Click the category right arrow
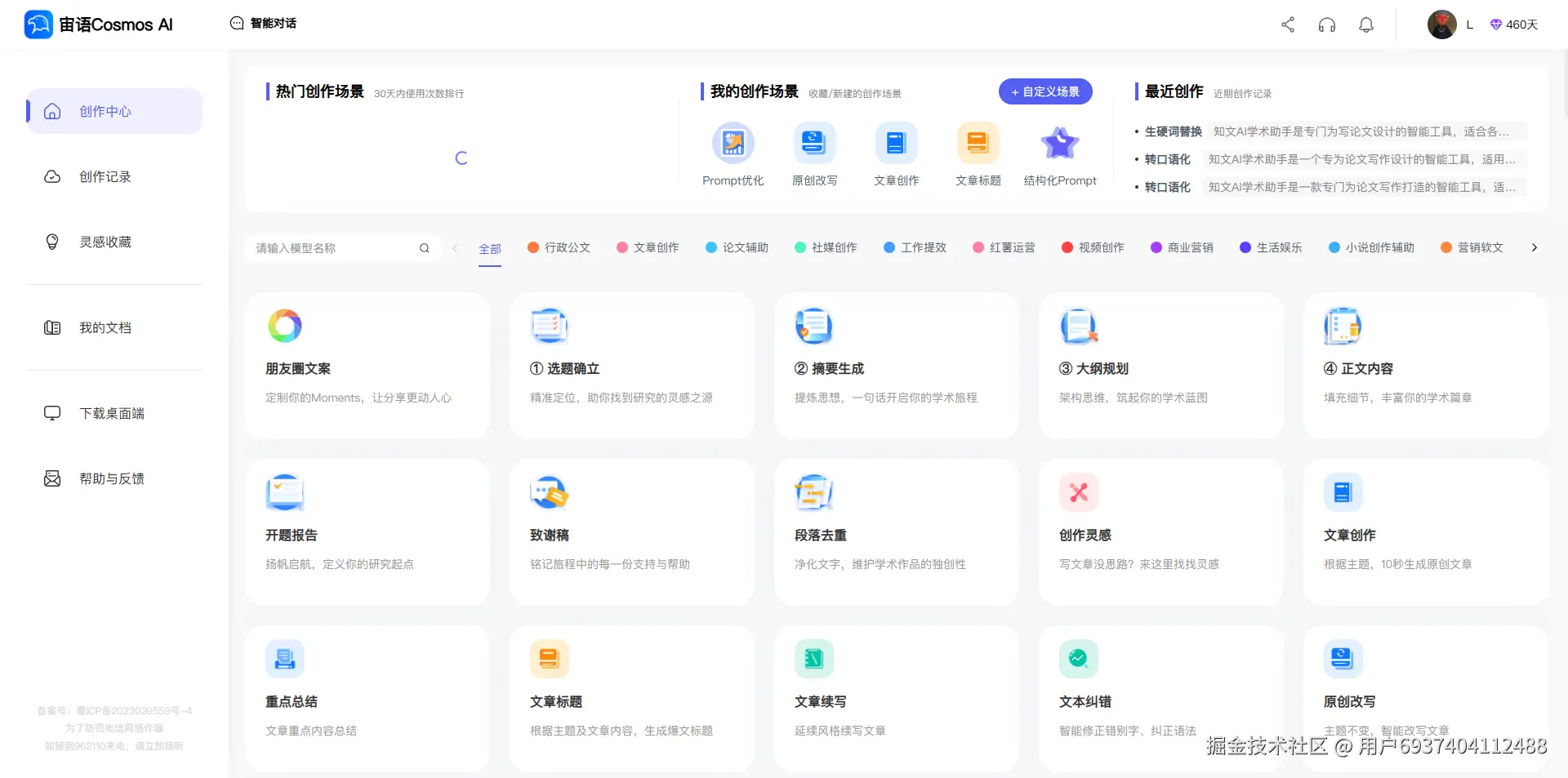This screenshot has height=778, width=1568. [1535, 247]
